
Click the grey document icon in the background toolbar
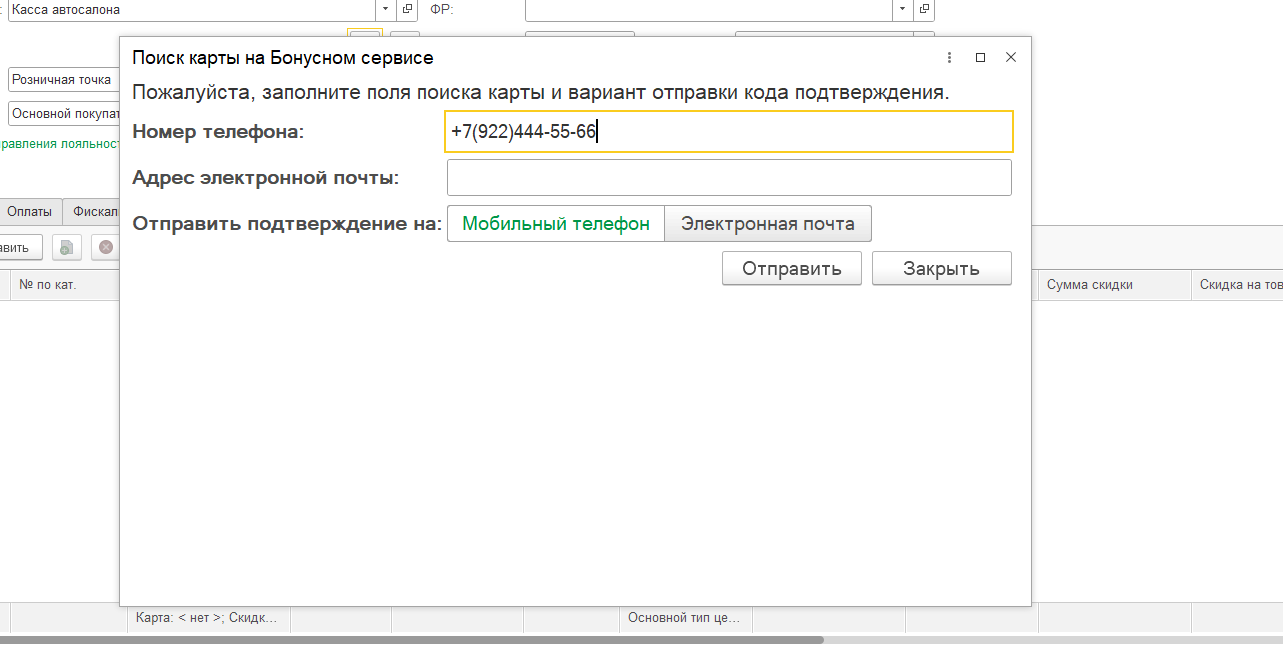pos(65,247)
